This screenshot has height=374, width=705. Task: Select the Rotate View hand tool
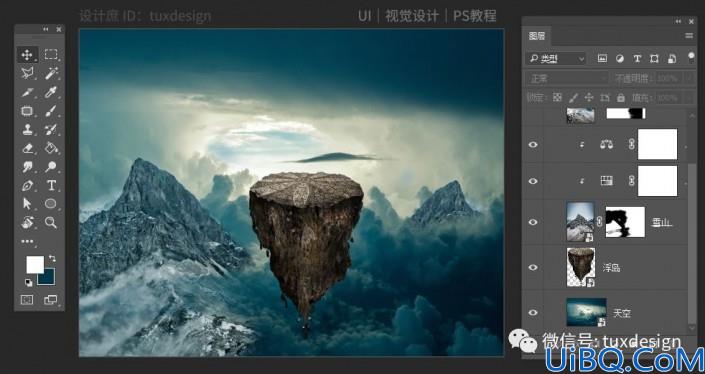click(x=27, y=222)
